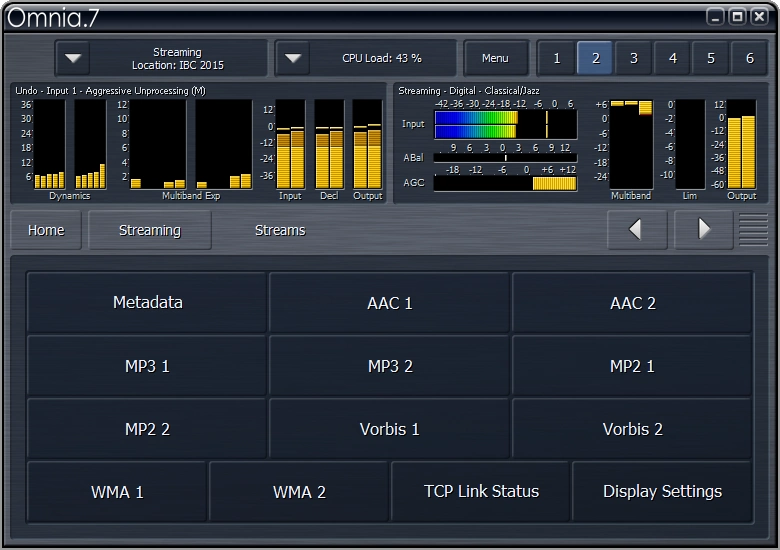
Task: Open the WMA 1 stream settings
Action: (x=117, y=491)
